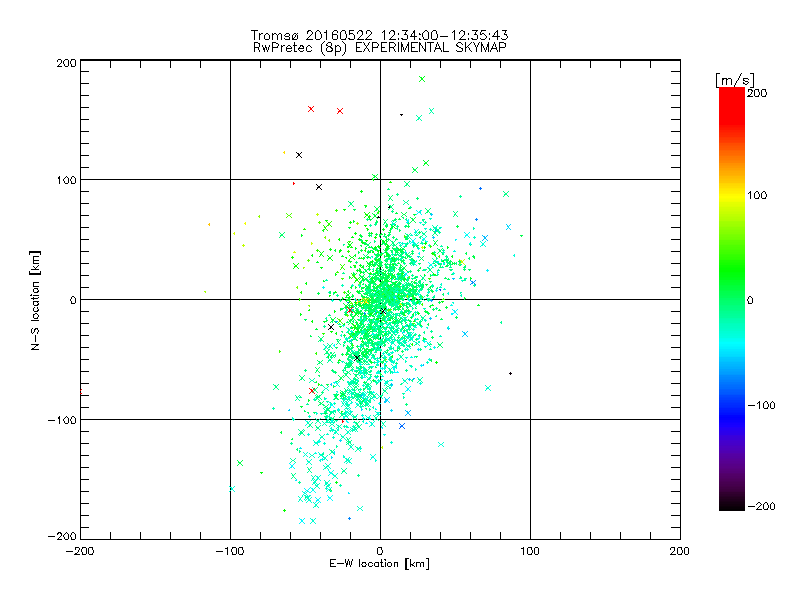
Task: Click the 100 tick label on y-axis
Action: pos(65,180)
